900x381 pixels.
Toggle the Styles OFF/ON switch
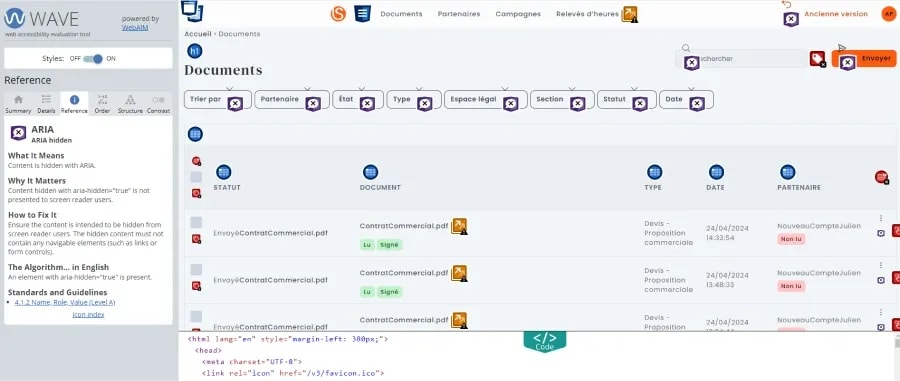pos(92,59)
